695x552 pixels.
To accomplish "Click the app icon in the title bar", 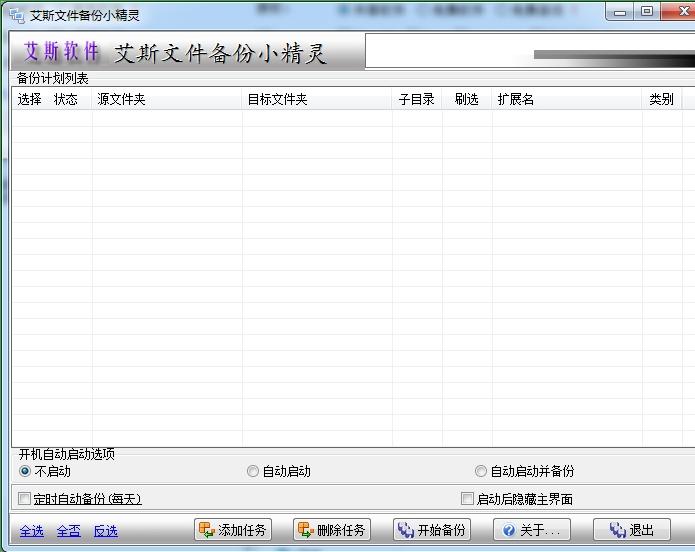I will click(17, 14).
